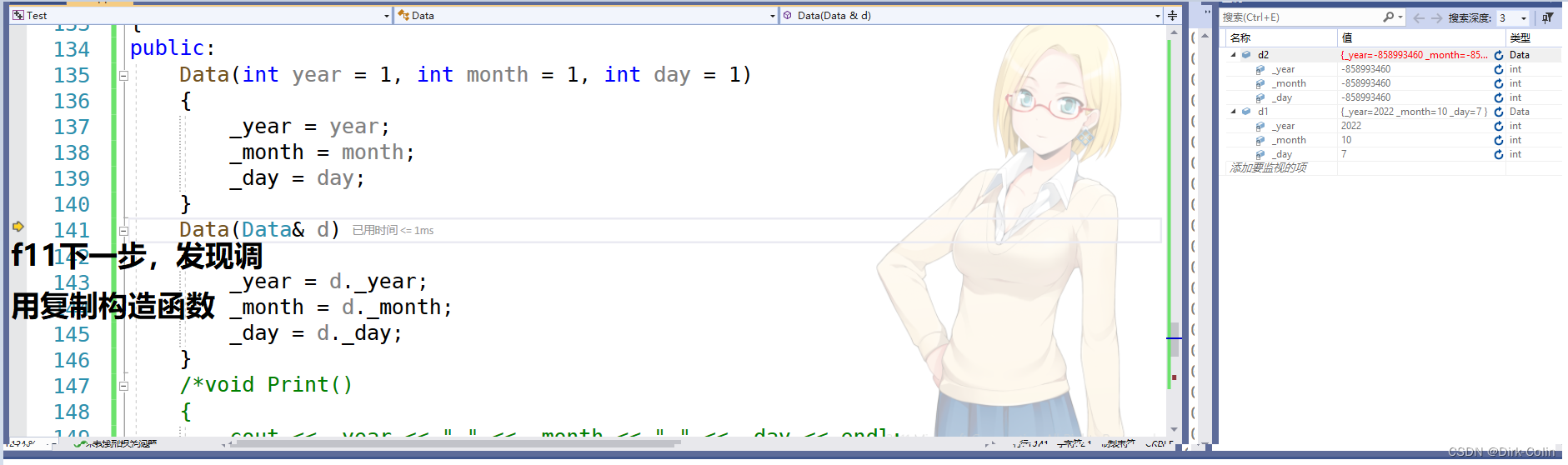Select d1 value {_year=2022 _month=10 _day=7}
This screenshot has width=1568, height=465.
pyautogui.click(x=1414, y=112)
